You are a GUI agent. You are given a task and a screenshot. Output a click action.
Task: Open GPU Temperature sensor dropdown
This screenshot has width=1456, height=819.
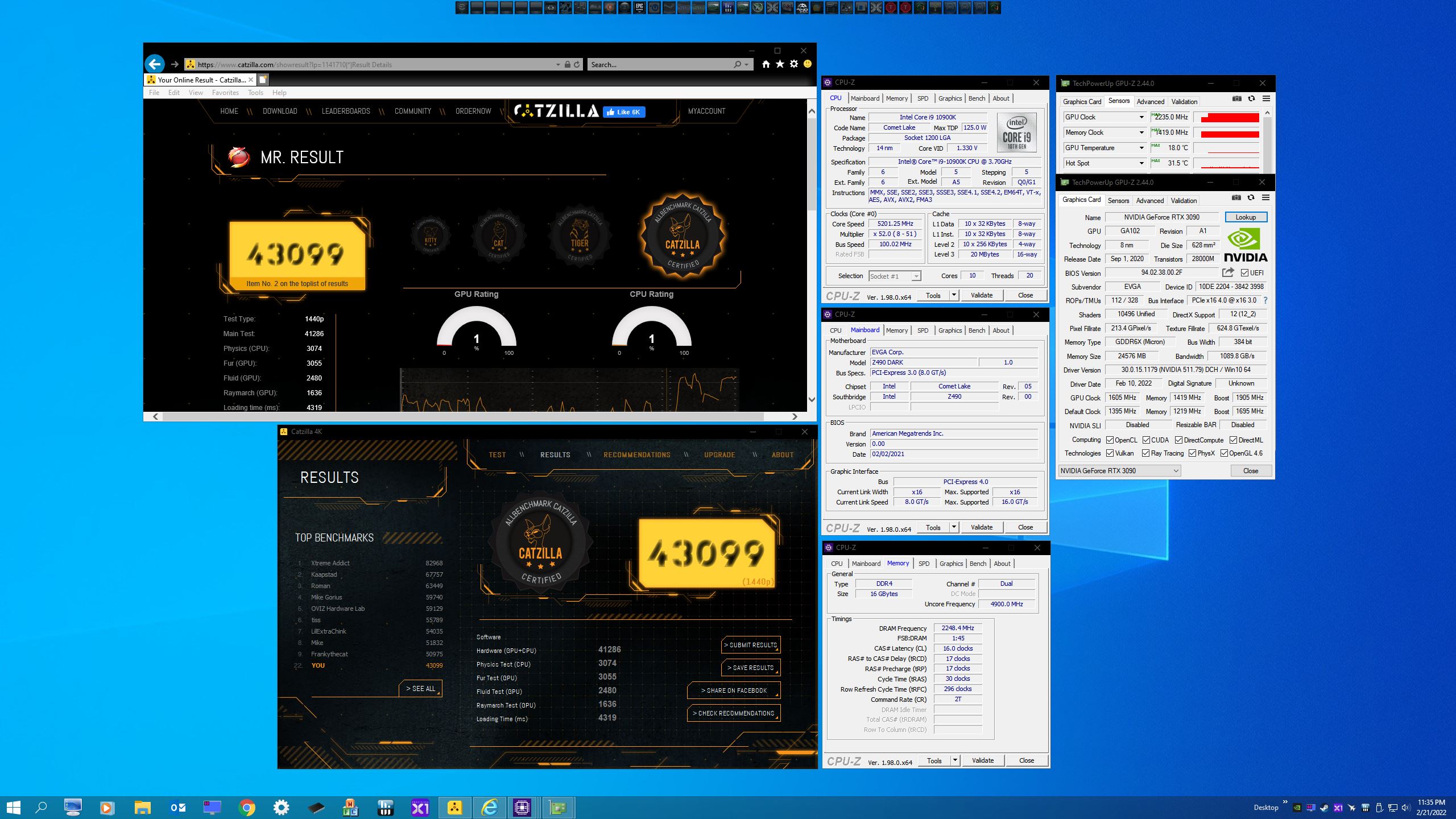[x=1141, y=148]
